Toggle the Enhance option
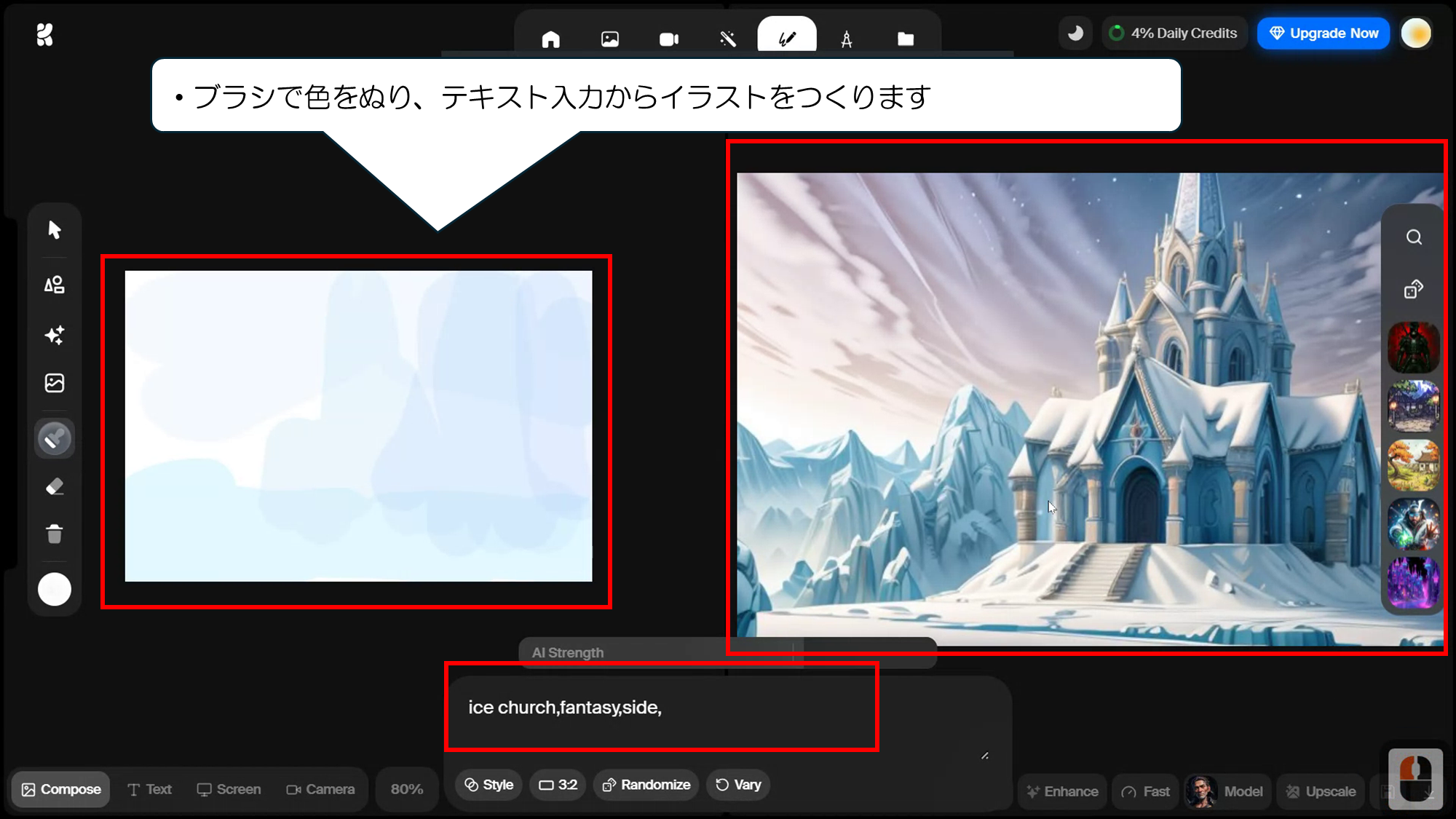 [1062, 791]
